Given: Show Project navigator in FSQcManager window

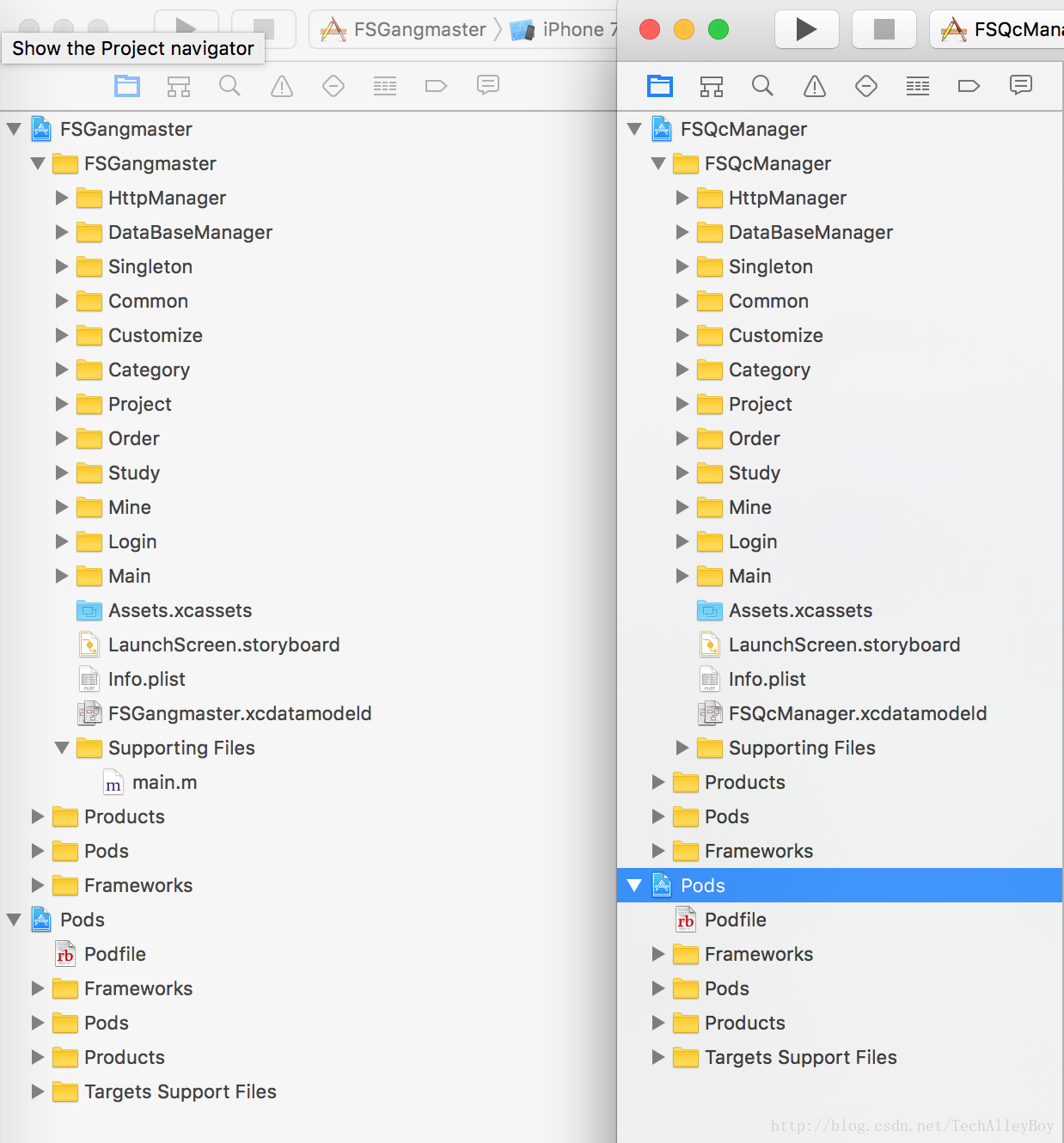Looking at the screenshot, I should click(660, 86).
